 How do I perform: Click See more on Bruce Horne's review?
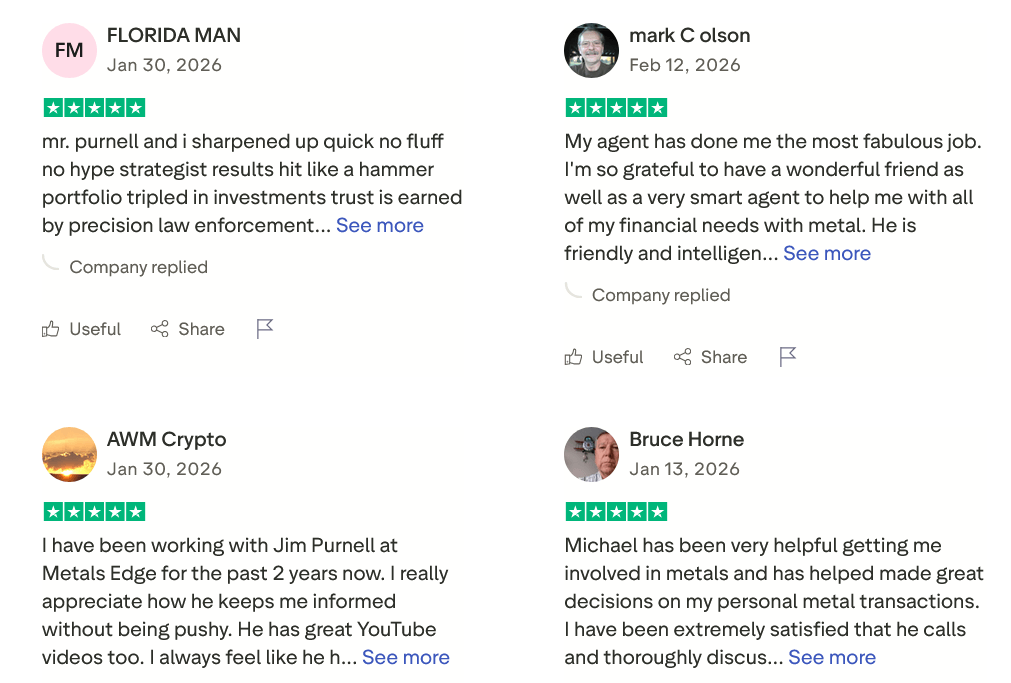(x=831, y=657)
